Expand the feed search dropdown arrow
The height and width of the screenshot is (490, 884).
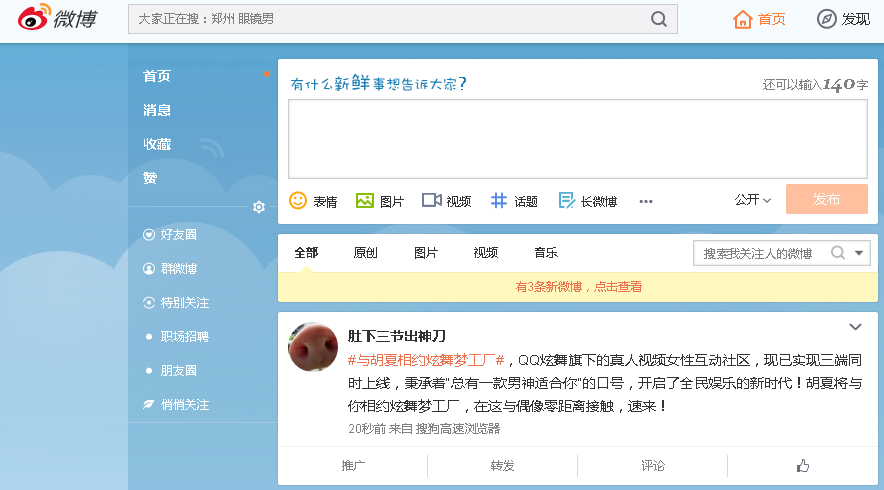click(859, 253)
